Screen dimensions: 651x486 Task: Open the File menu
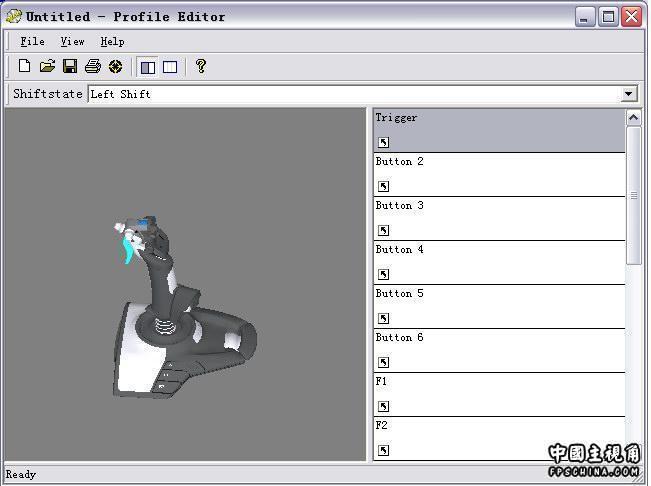click(x=32, y=42)
